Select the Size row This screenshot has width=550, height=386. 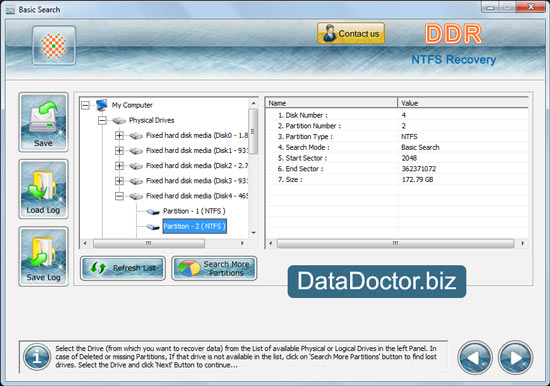point(397,179)
